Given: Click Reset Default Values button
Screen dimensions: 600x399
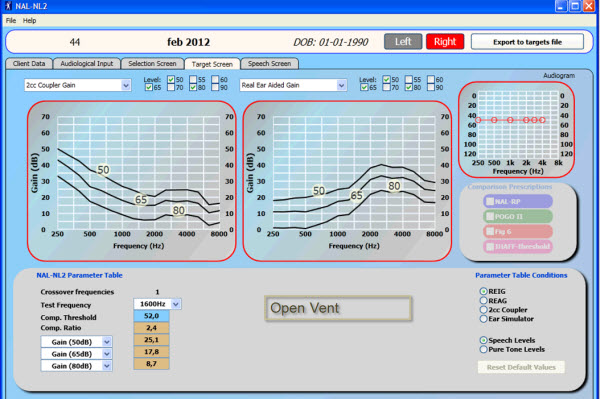Looking at the screenshot, I should pos(521,367).
